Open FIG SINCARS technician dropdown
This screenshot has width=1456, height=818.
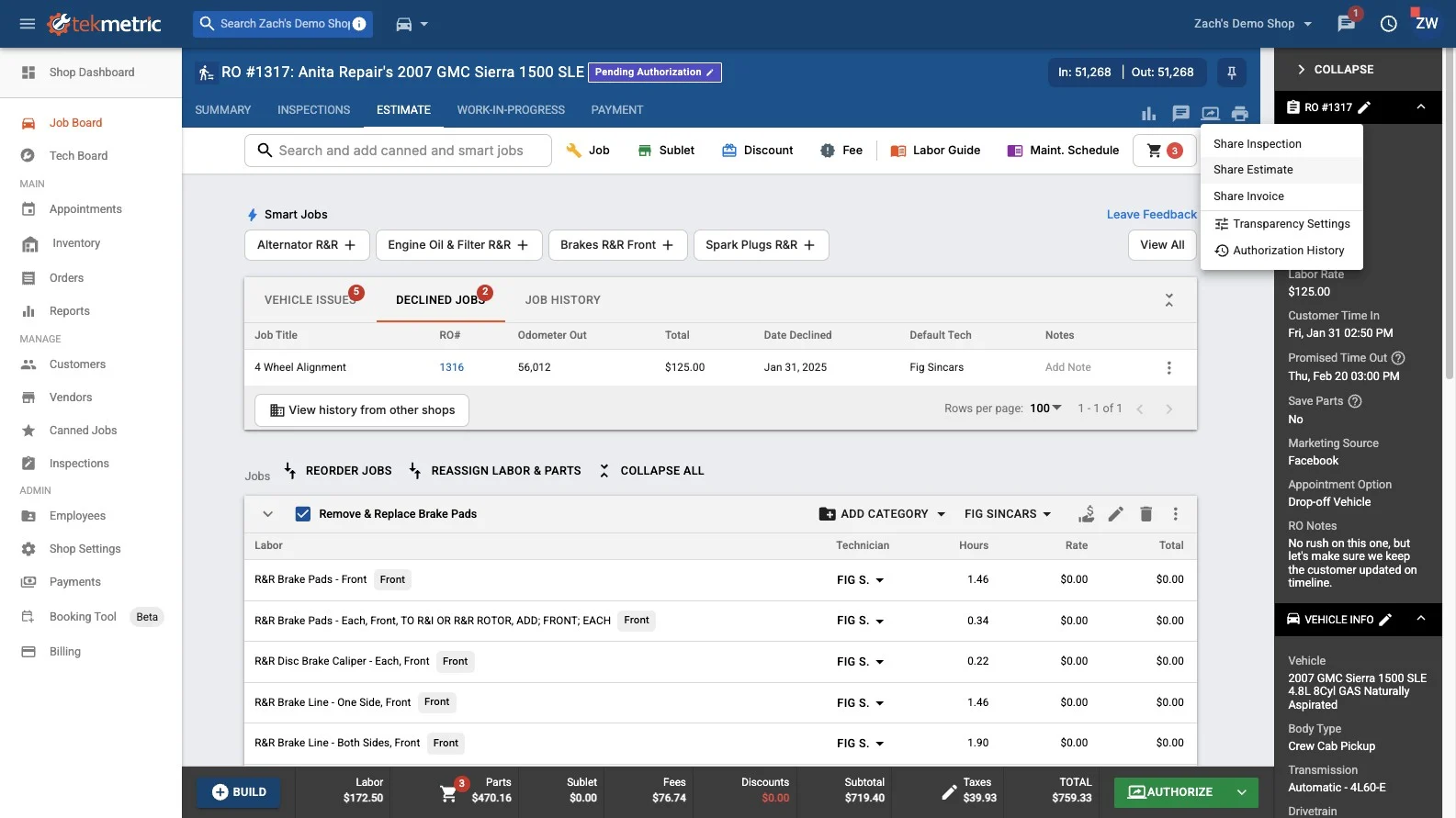pos(1008,514)
